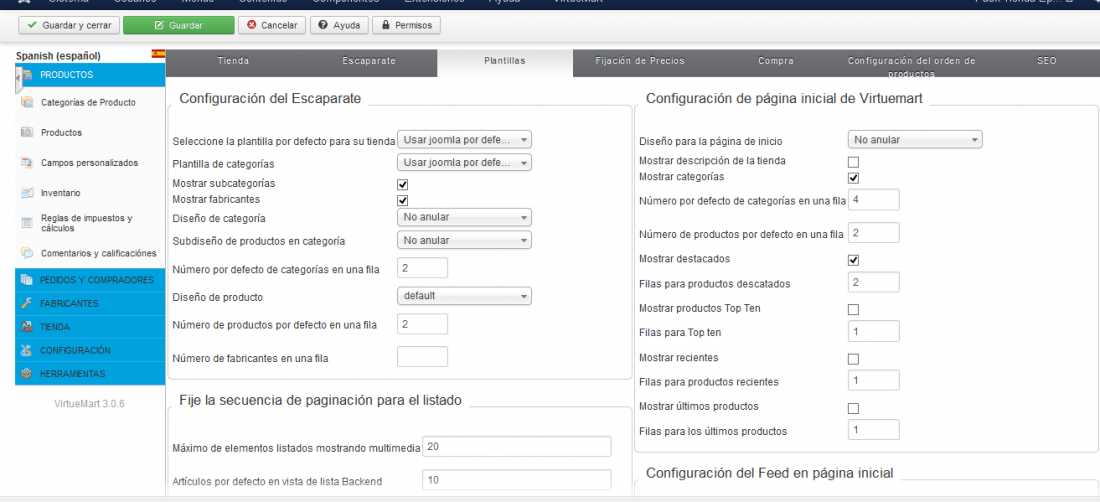The height and width of the screenshot is (502, 1100).
Task: Open the Productos sidebar link
Action: click(61, 132)
